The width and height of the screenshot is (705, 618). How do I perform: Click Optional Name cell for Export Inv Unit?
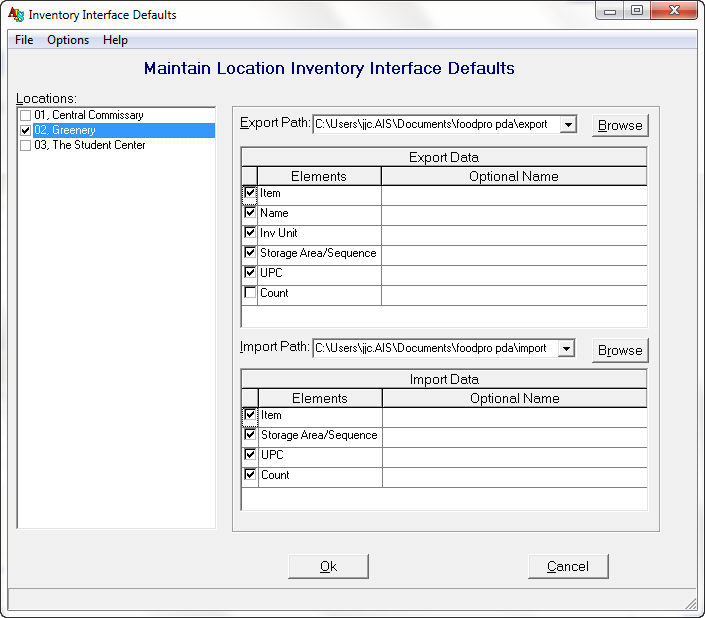coord(514,236)
